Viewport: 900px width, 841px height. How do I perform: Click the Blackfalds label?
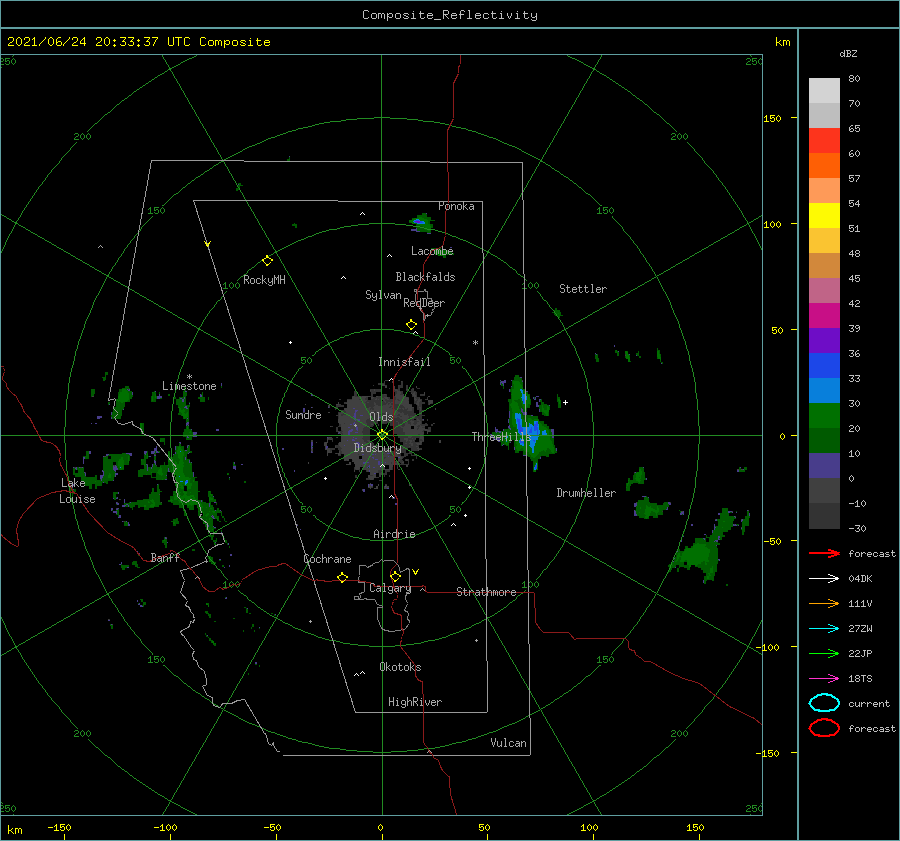click(425, 277)
